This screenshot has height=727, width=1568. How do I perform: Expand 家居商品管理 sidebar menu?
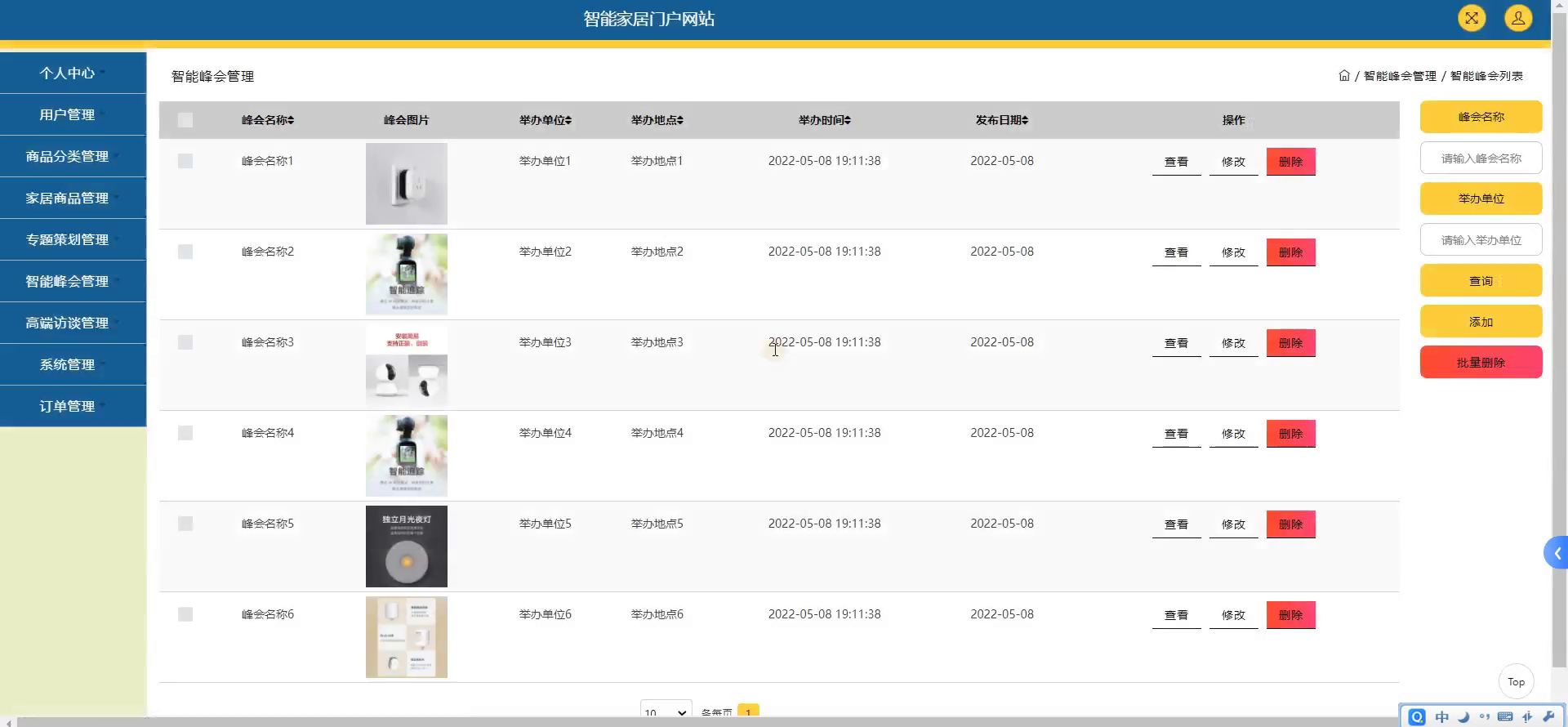point(73,198)
